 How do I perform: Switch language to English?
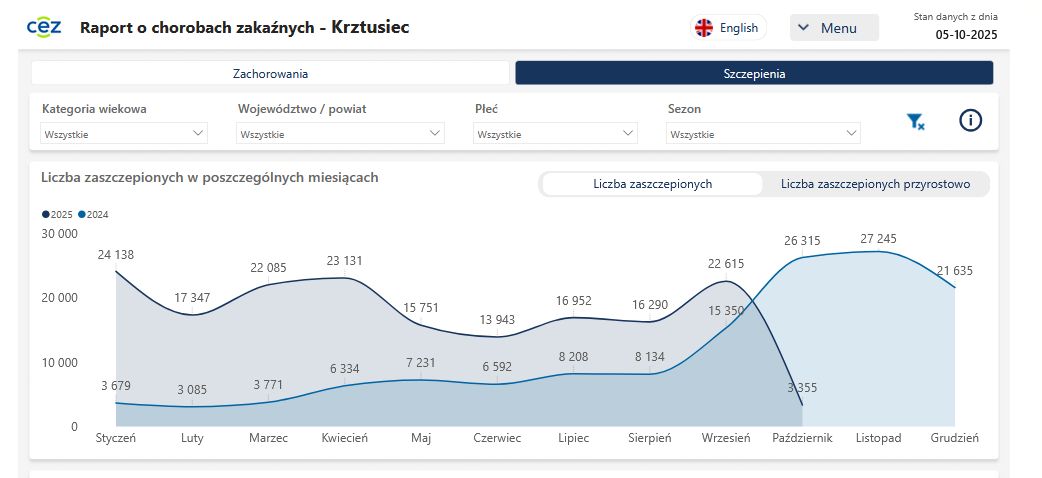[x=728, y=28]
